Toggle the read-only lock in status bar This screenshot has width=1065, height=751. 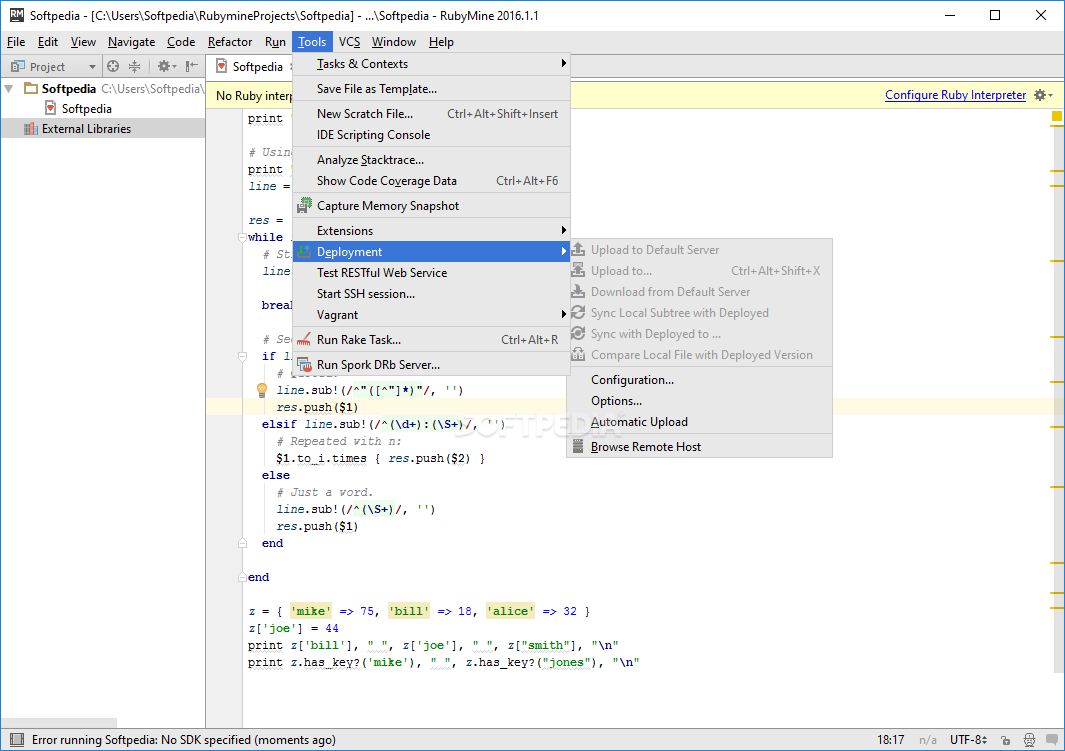(x=1005, y=739)
